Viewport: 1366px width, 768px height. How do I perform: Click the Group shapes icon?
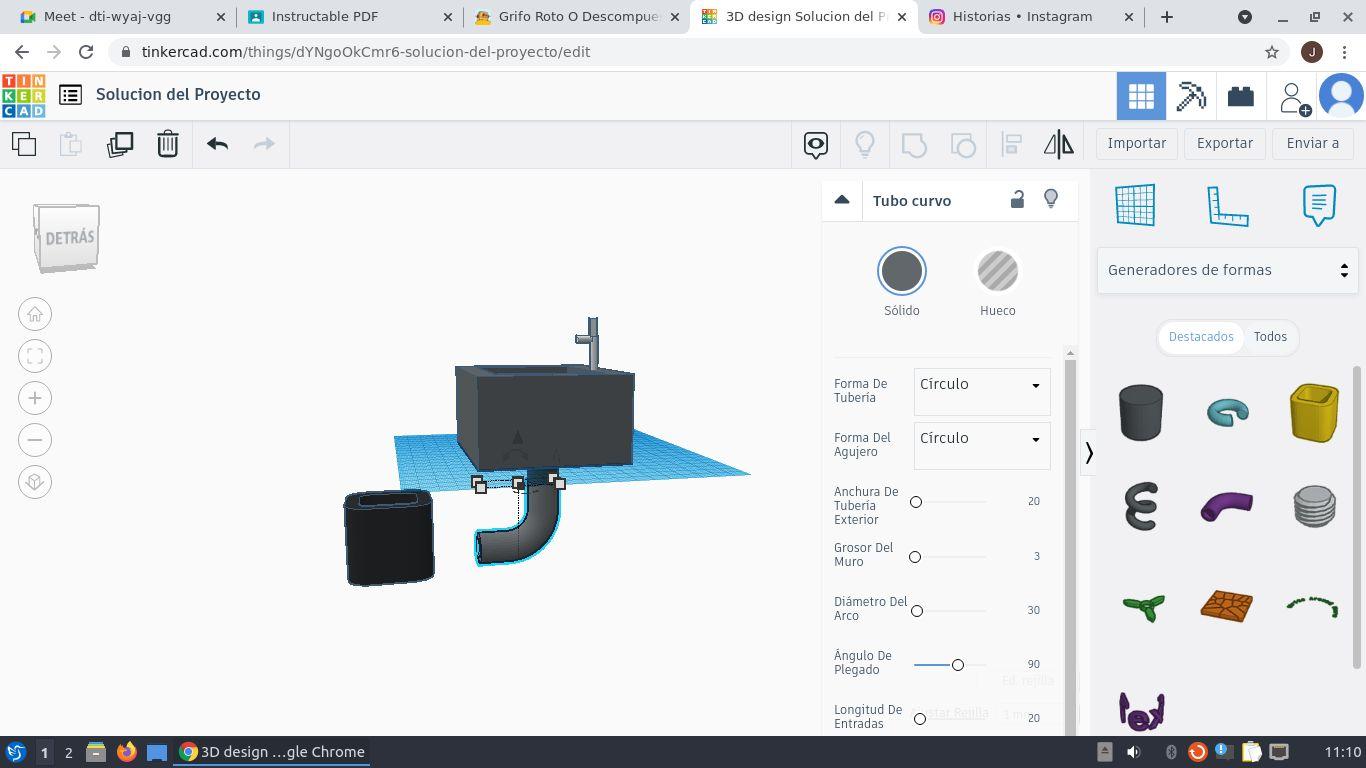pyautogui.click(x=914, y=144)
